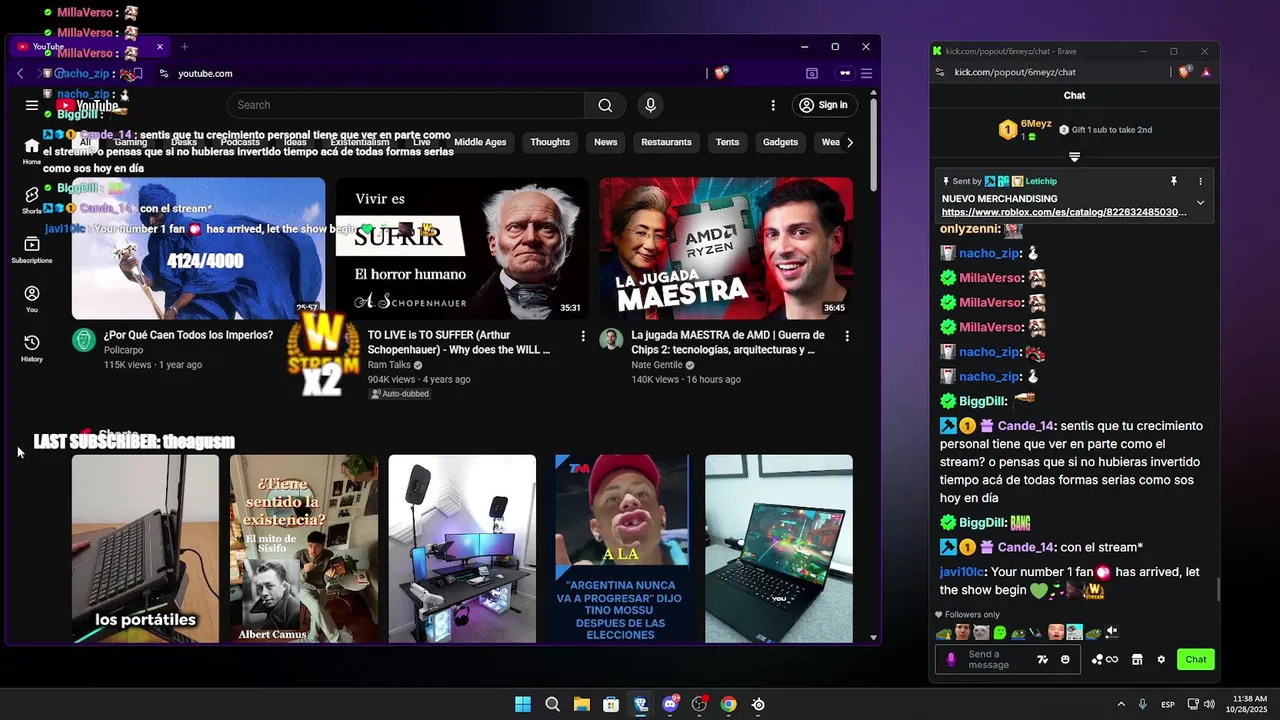This screenshot has width=1280, height=720.
Task: Select the News topic chip
Action: point(606,142)
